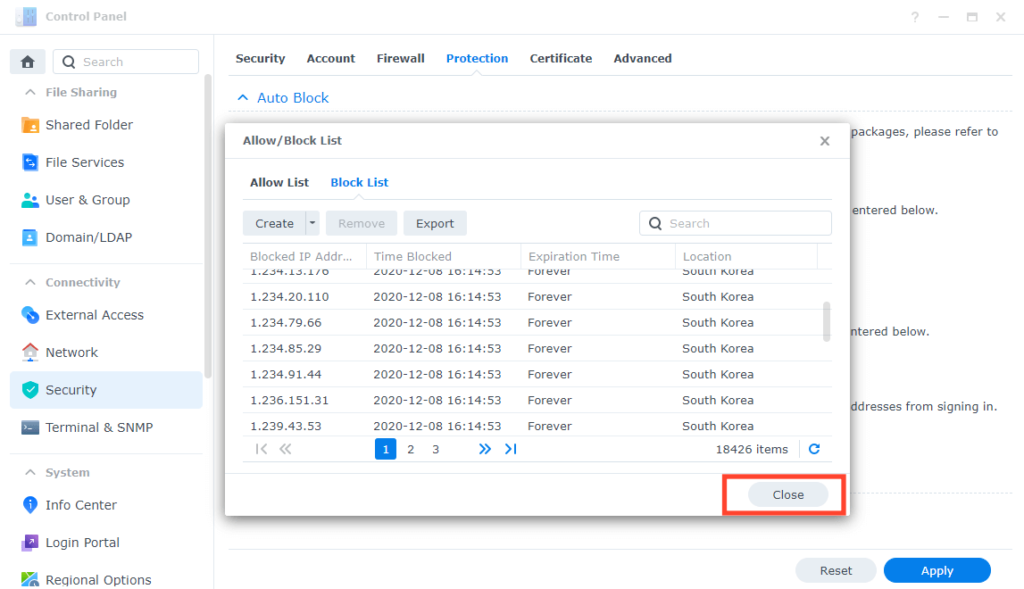Screen dimensions: 1024x589
Task: Select Shared Folder in the sidebar
Action: pyautogui.click(x=88, y=124)
